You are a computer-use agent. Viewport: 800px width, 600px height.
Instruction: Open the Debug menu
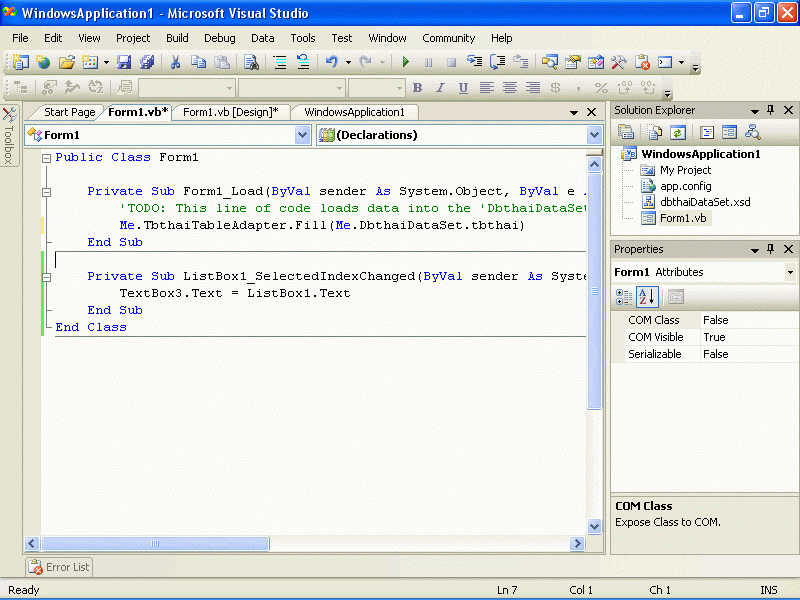[x=220, y=38]
